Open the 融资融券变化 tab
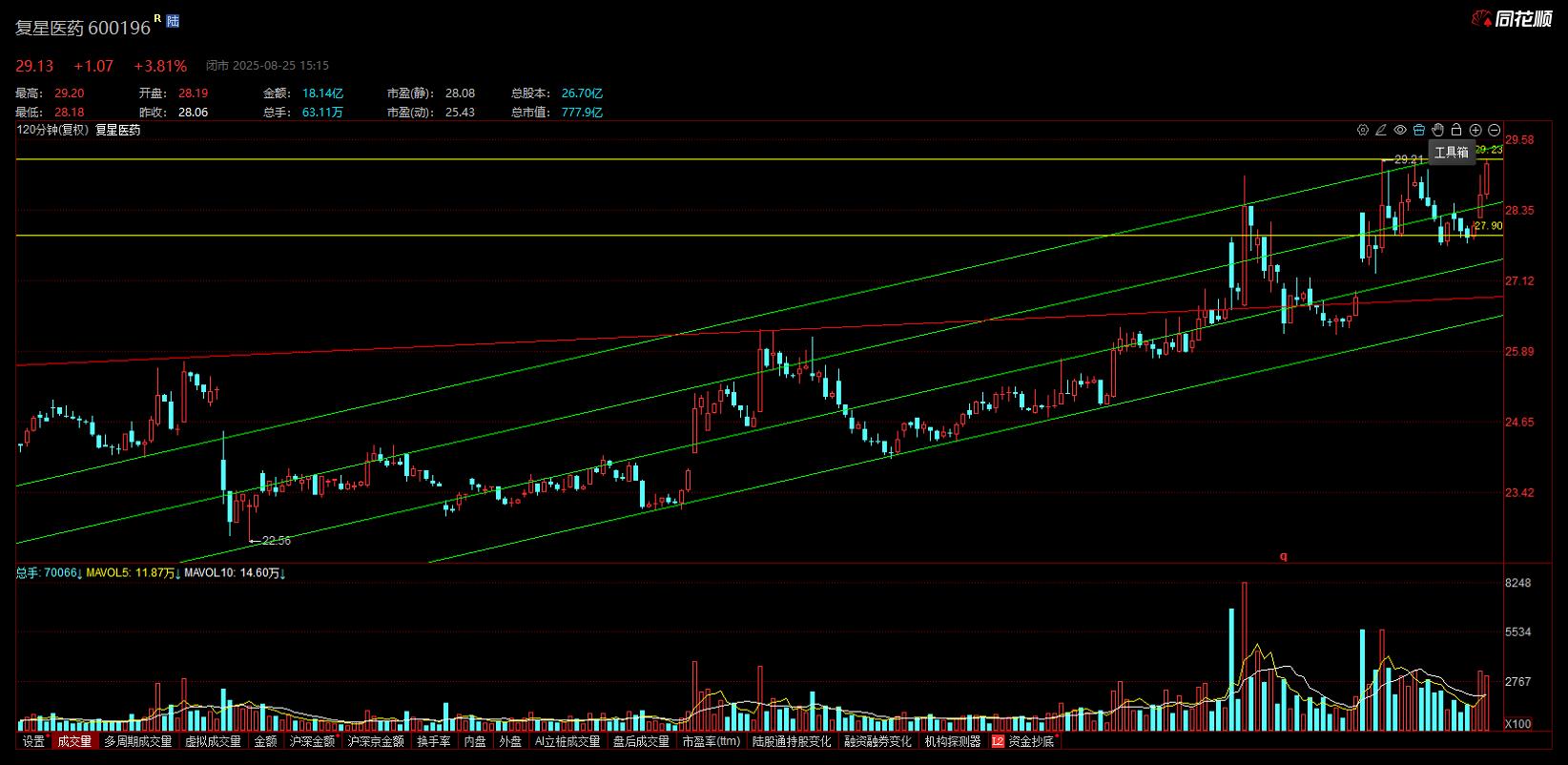Viewport: 1568px width, 765px height. (877, 741)
